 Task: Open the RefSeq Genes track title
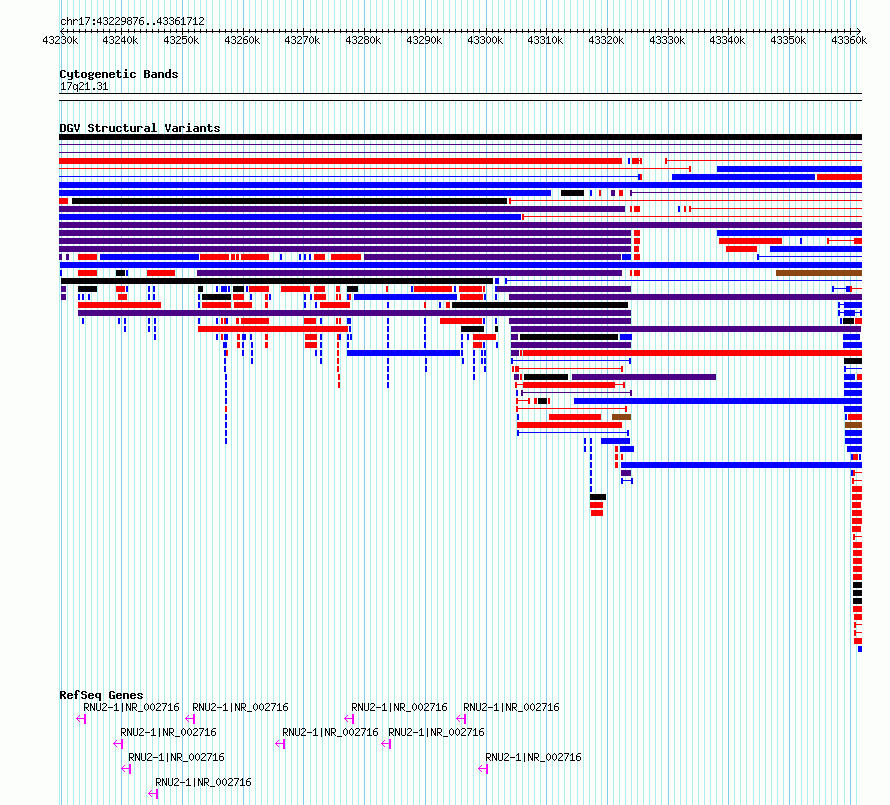101,695
